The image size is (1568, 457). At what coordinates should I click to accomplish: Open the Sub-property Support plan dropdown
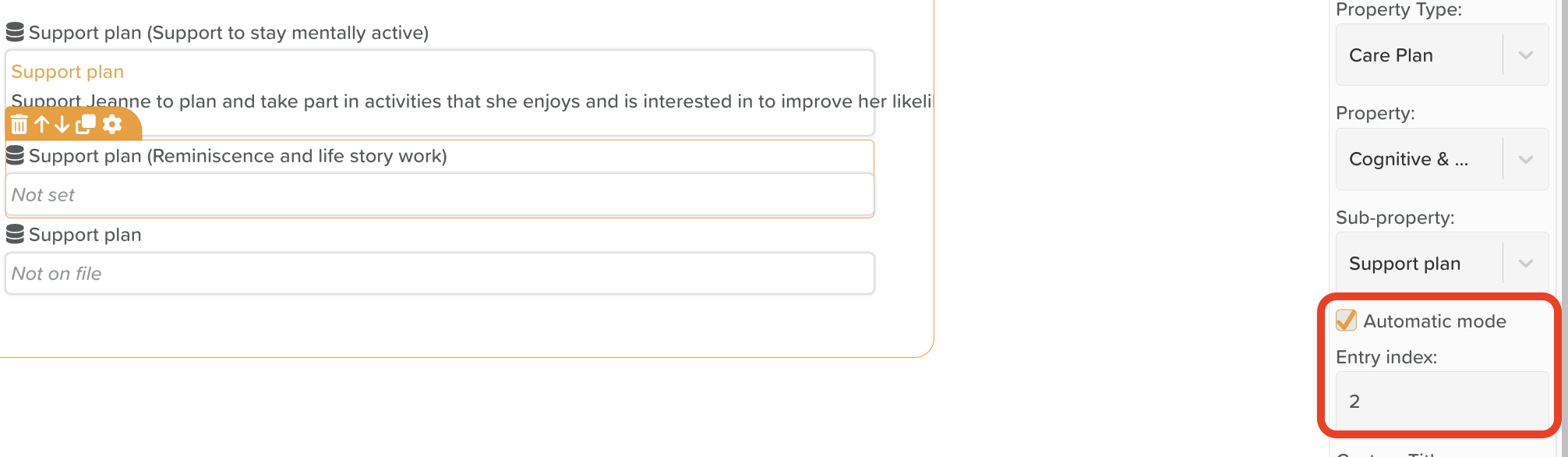(1442, 263)
